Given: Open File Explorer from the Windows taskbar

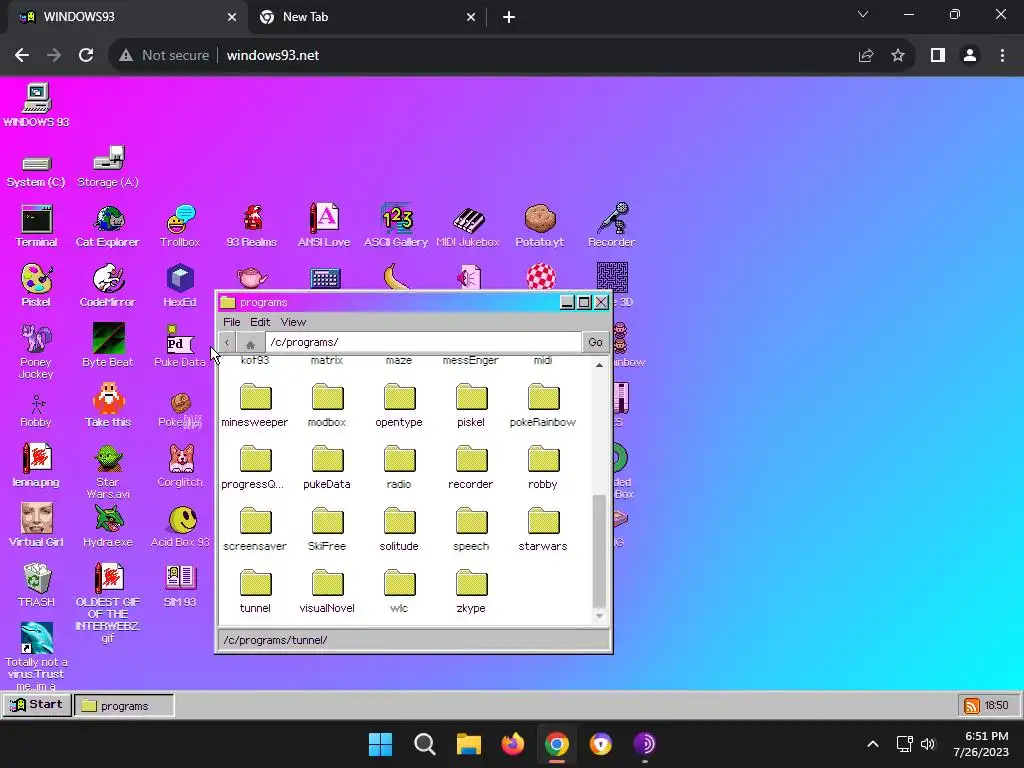Looking at the screenshot, I should [468, 744].
